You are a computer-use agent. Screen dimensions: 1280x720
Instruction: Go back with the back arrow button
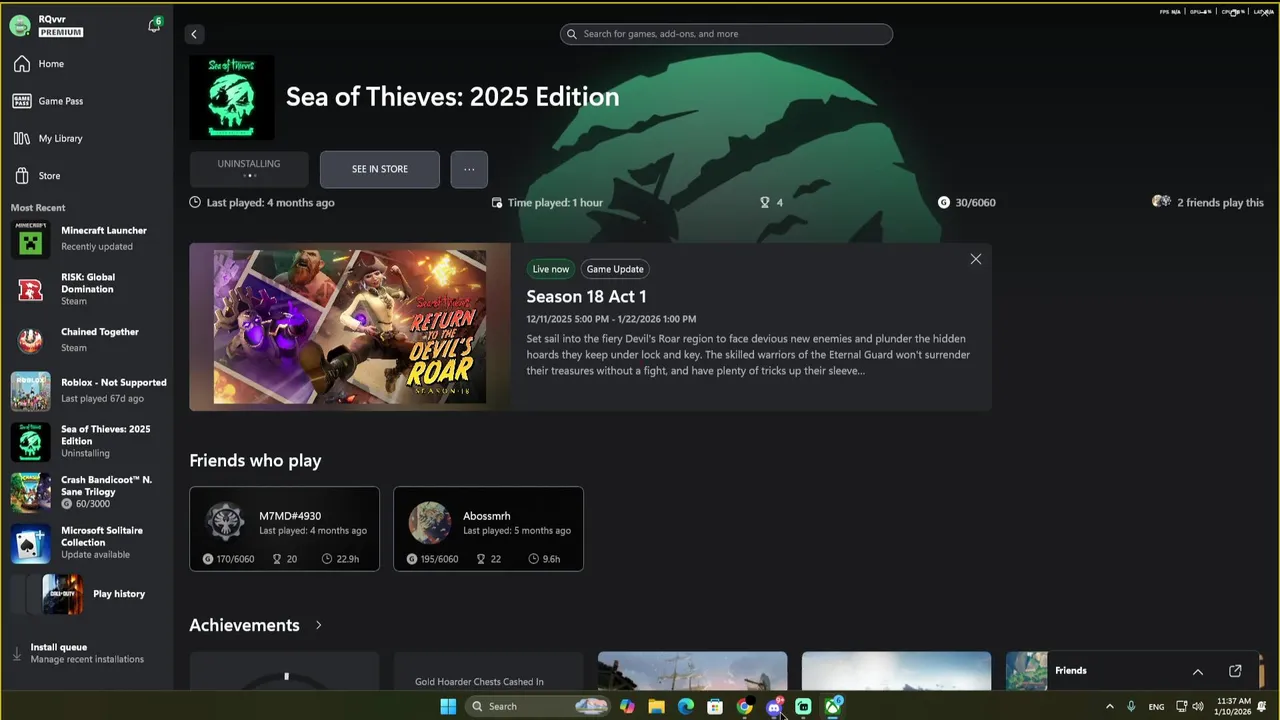point(194,34)
